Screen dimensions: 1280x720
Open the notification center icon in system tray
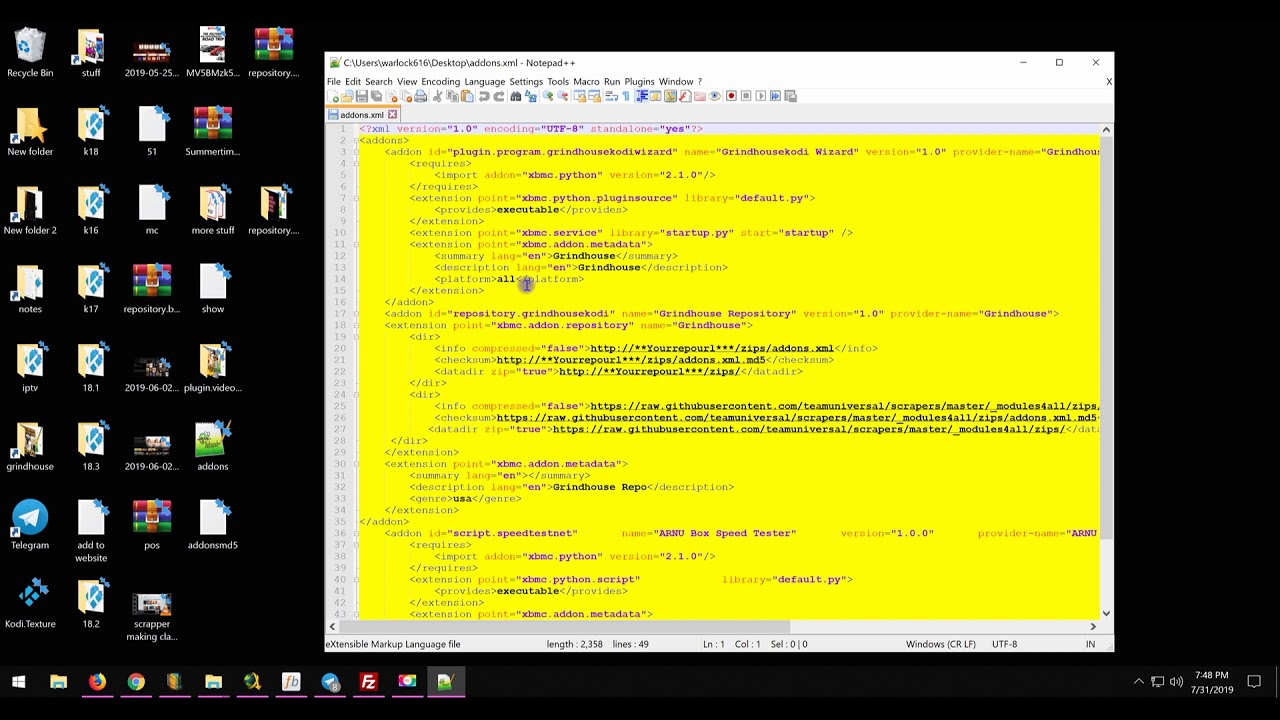(1254, 682)
